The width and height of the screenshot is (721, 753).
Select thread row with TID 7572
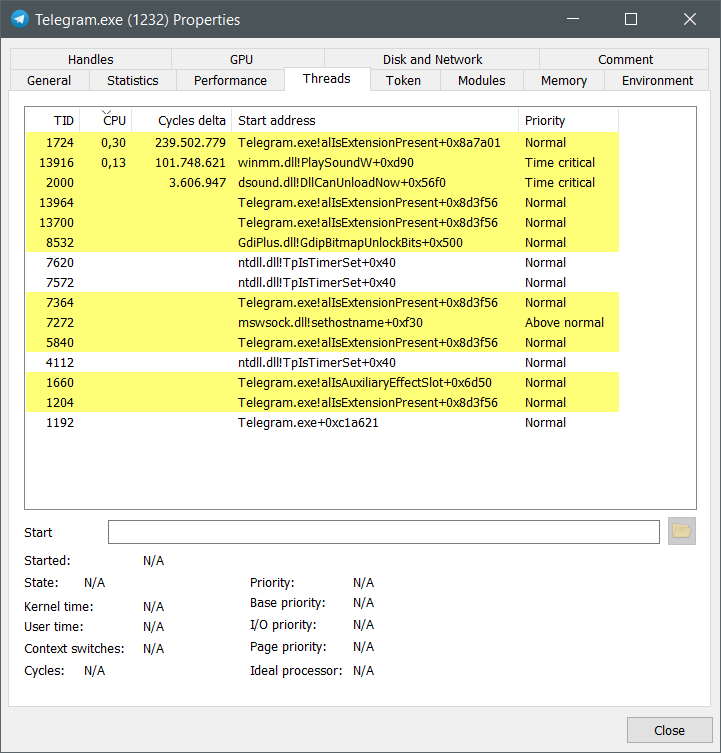(x=322, y=283)
